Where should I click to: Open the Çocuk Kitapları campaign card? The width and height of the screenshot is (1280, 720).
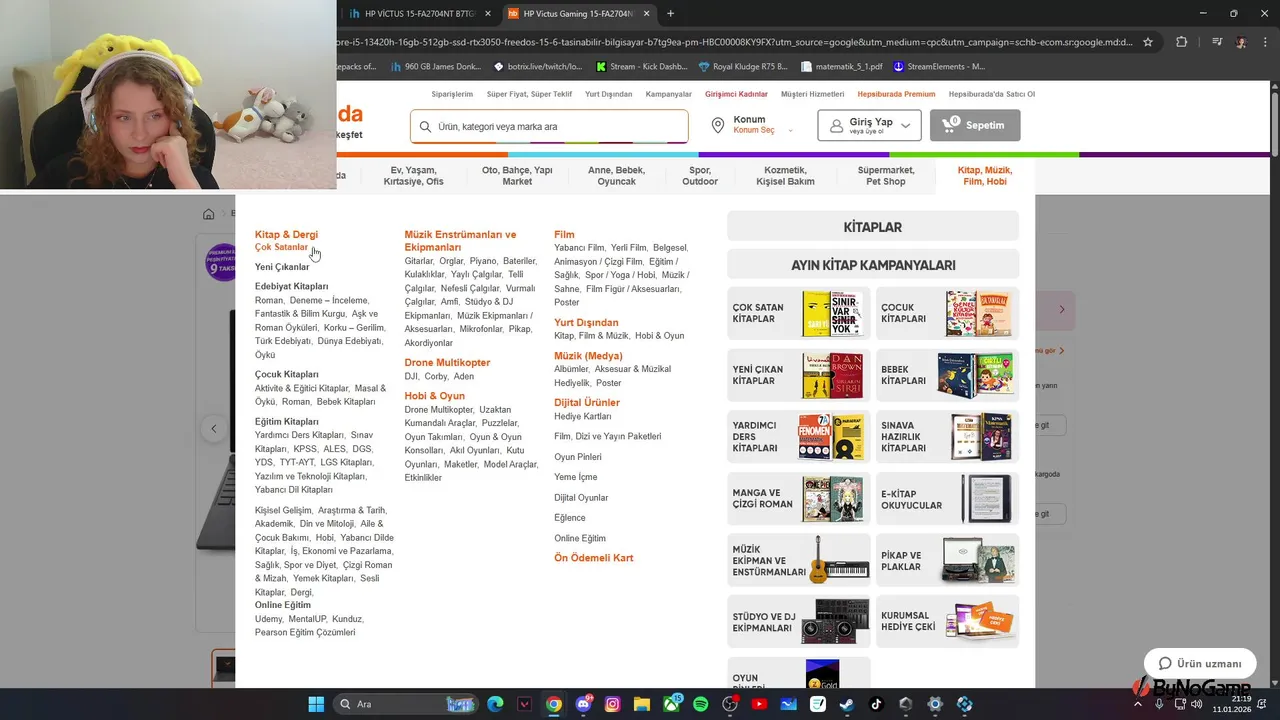tap(947, 313)
